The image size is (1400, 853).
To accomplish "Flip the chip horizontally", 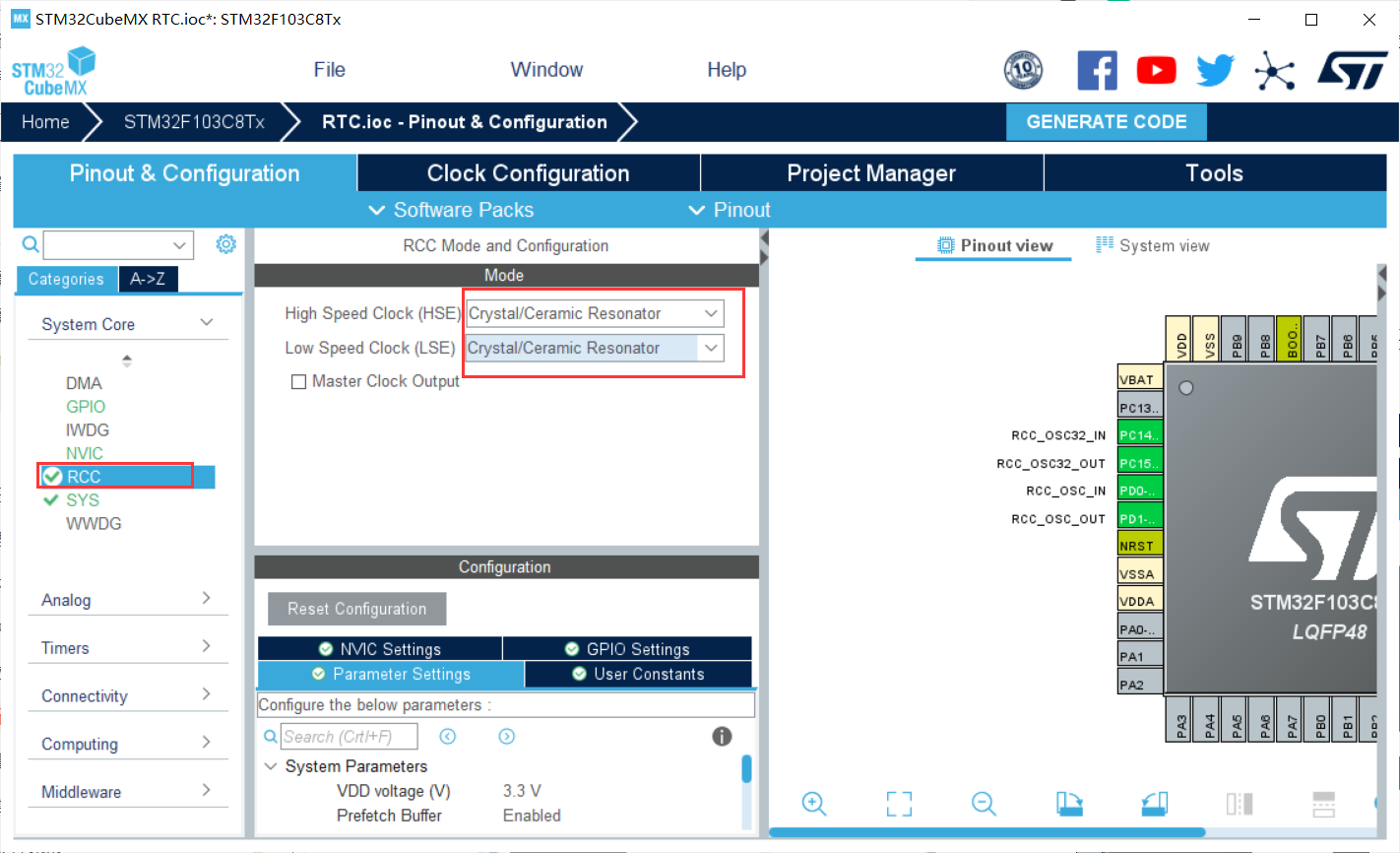I will [x=1240, y=804].
